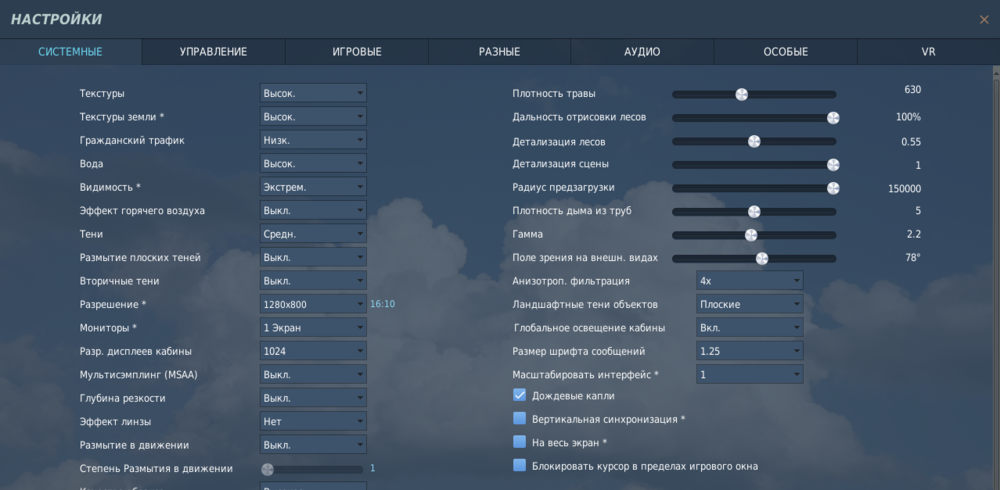Click the 150000 preload radius value
1000x490 pixels.
click(904, 189)
